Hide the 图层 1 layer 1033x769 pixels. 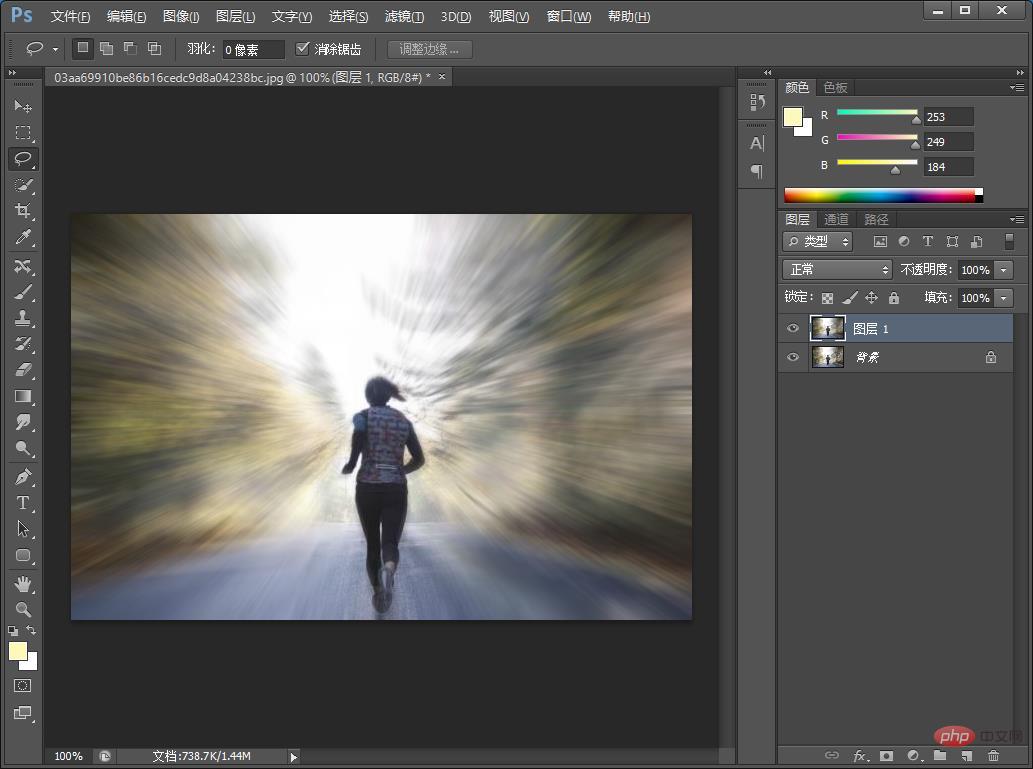point(793,328)
